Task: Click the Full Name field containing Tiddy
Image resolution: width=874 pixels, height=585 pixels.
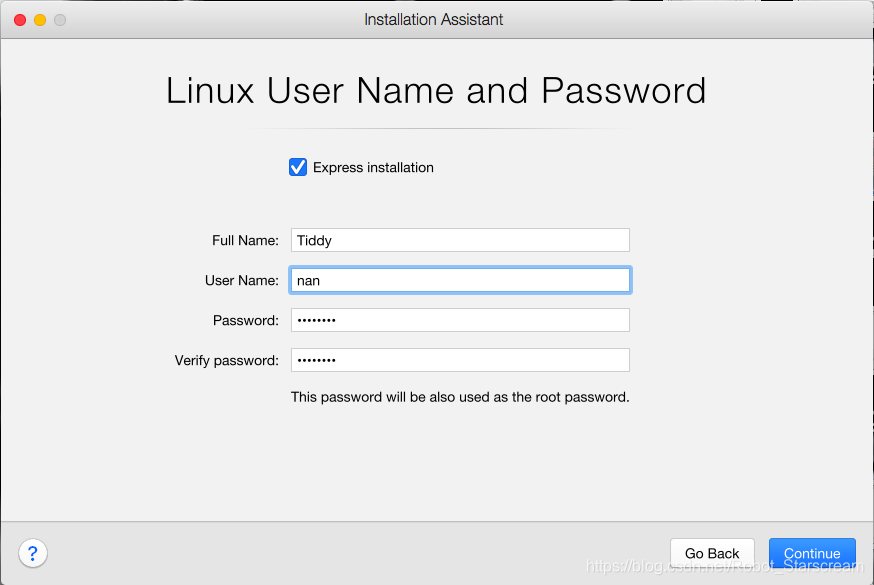Action: [460, 240]
